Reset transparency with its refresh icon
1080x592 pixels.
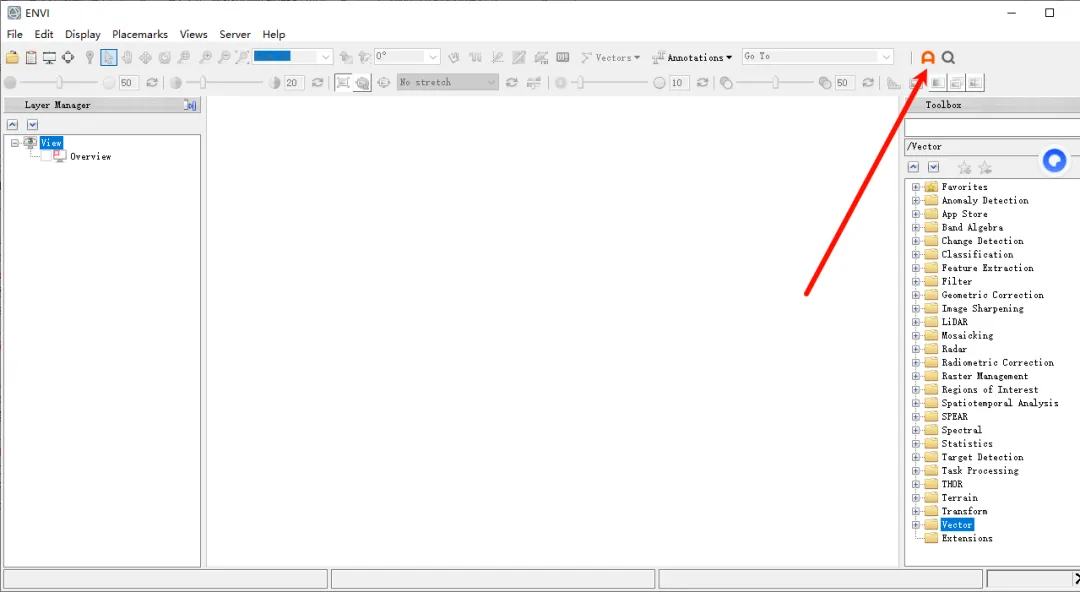tap(868, 83)
